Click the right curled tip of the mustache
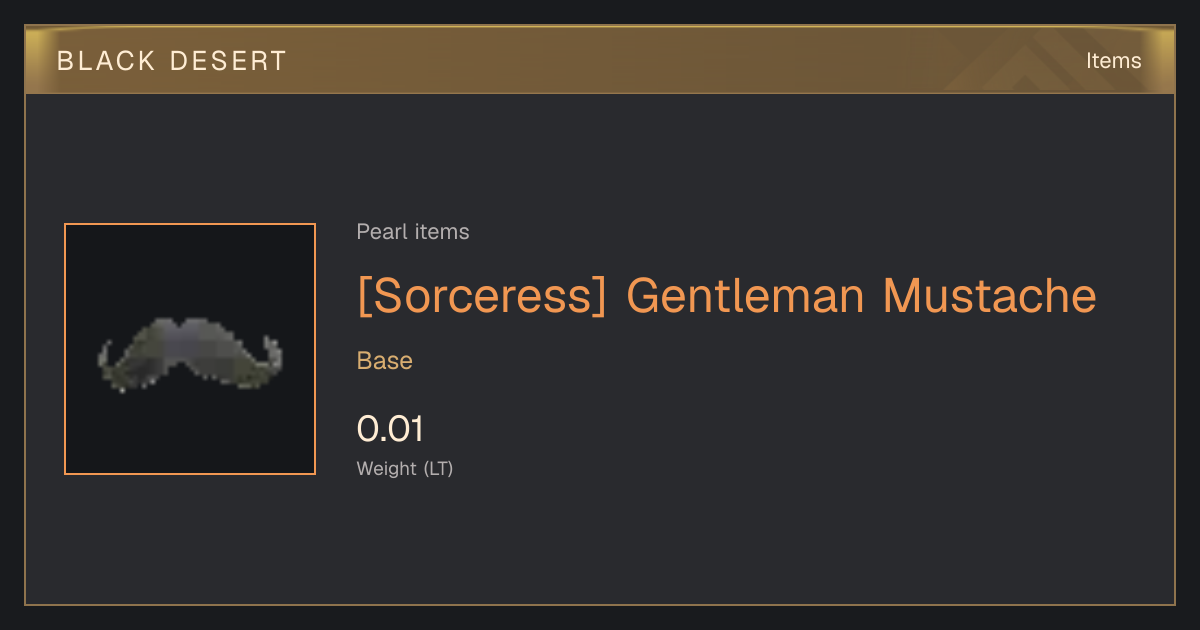1200x630 pixels. pos(270,358)
